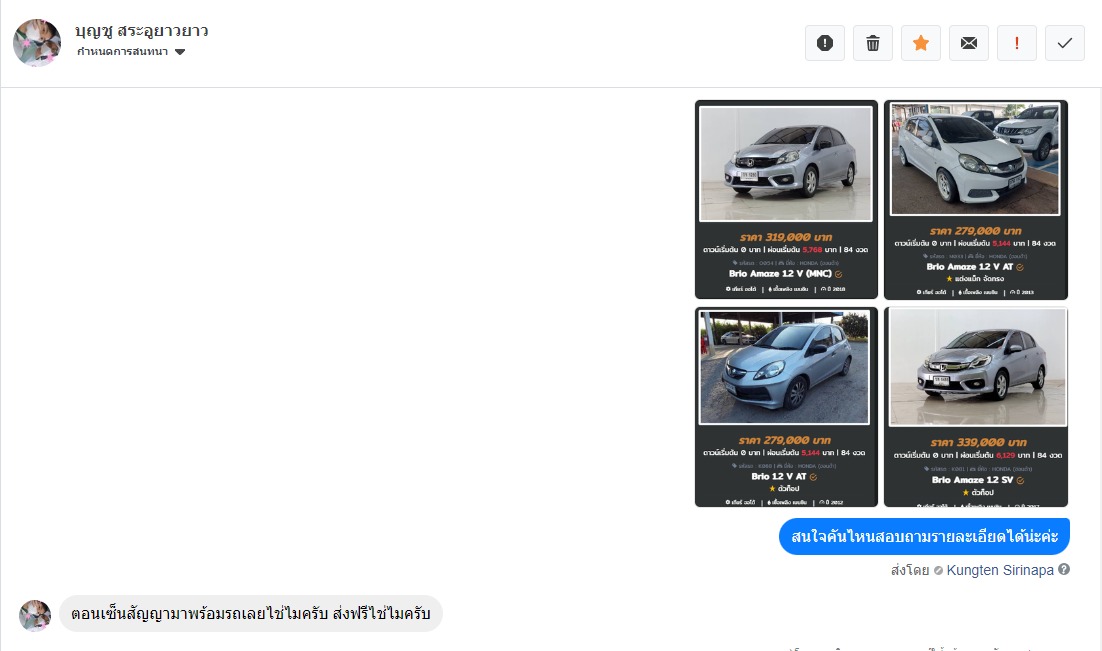Delete conversation with trash icon
The image size is (1102, 651).
(x=873, y=43)
